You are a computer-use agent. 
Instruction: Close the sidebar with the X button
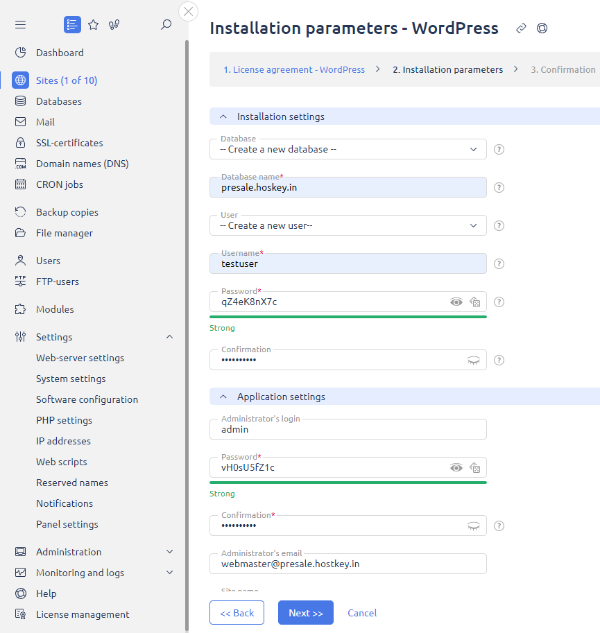pyautogui.click(x=188, y=12)
